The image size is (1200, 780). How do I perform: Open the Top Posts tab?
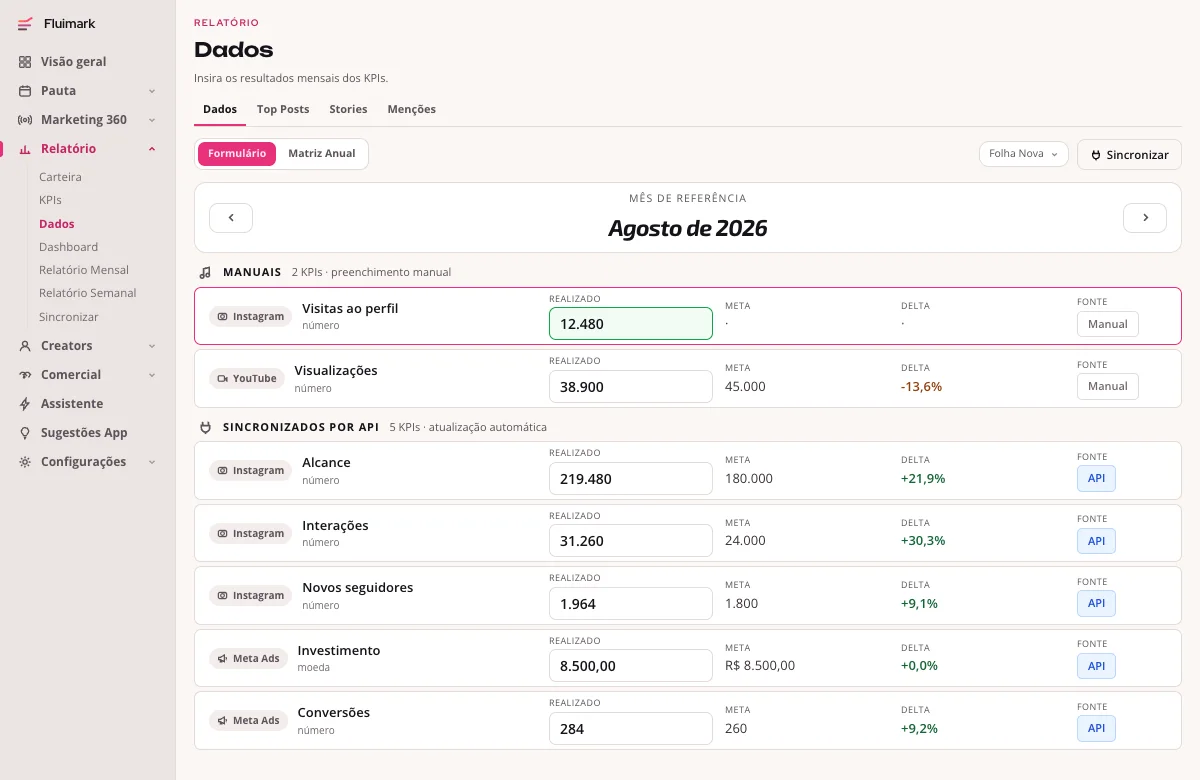click(283, 109)
